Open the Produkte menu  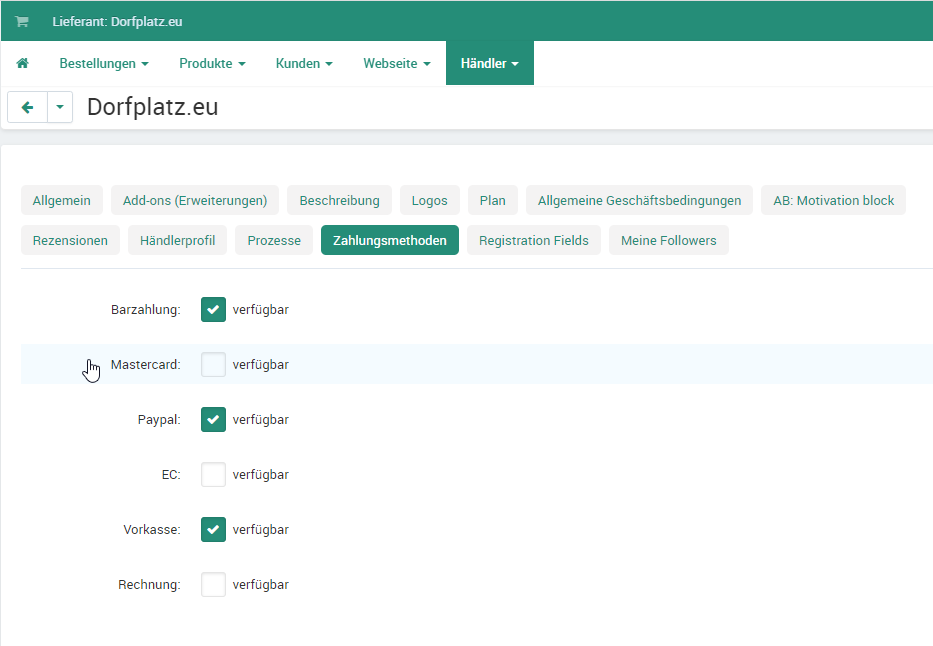click(212, 63)
